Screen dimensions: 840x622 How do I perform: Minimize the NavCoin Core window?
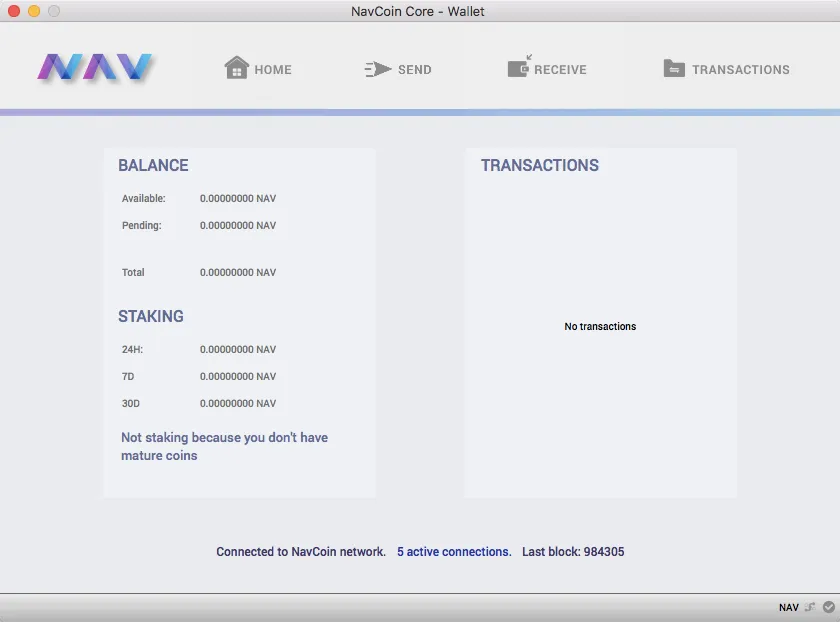click(x=34, y=11)
